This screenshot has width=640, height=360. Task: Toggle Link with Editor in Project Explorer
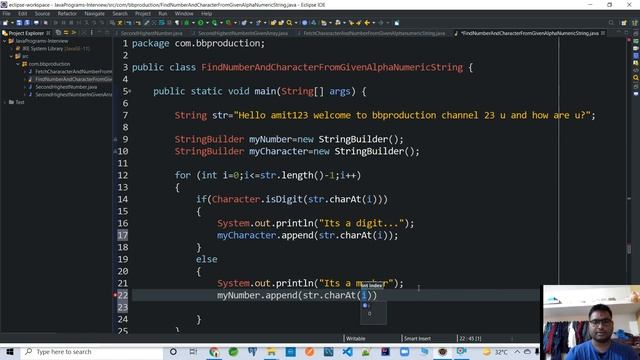(x=66, y=33)
